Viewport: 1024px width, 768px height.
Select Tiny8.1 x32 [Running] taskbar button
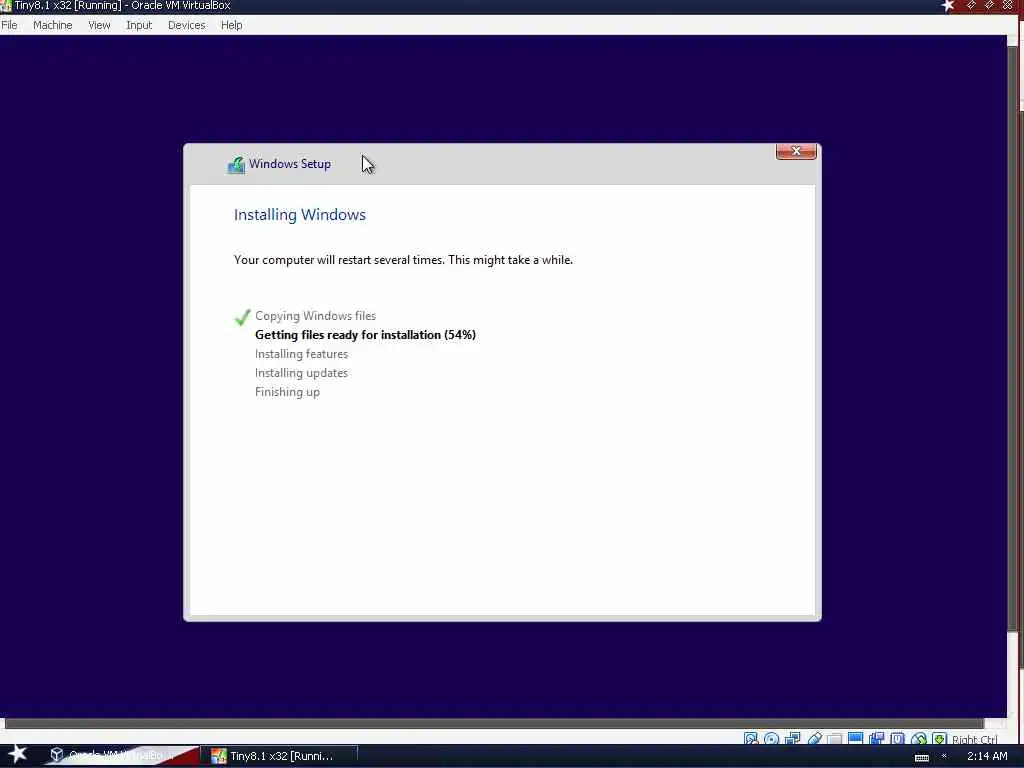click(279, 756)
